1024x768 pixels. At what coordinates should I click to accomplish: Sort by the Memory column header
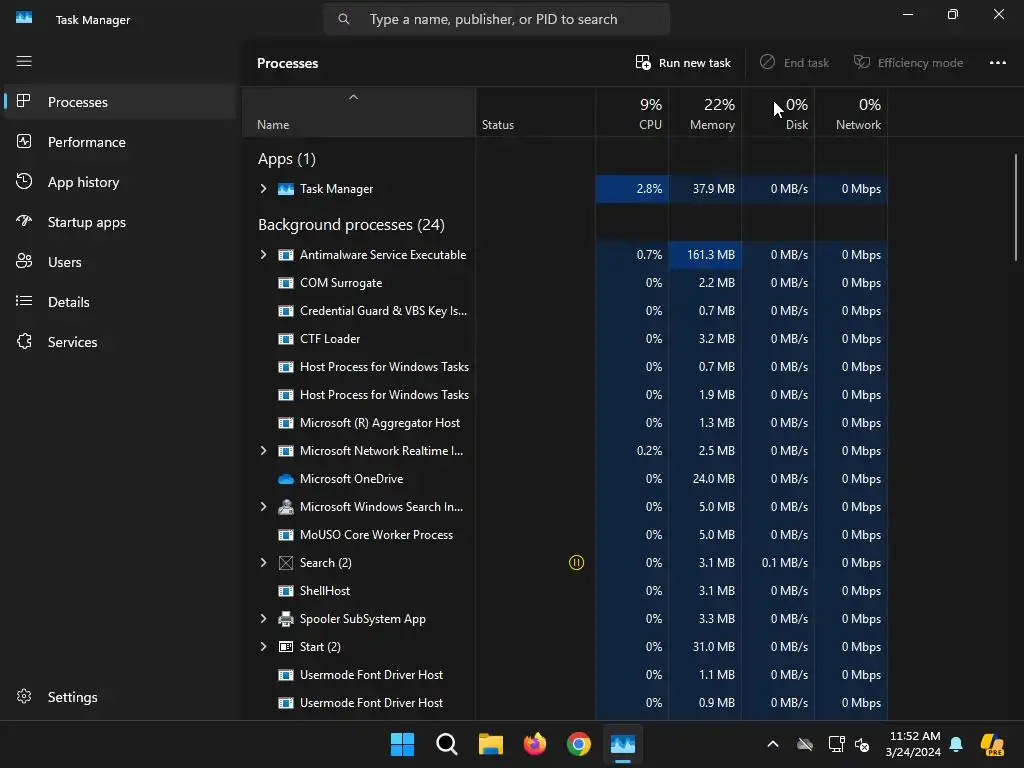click(705, 113)
